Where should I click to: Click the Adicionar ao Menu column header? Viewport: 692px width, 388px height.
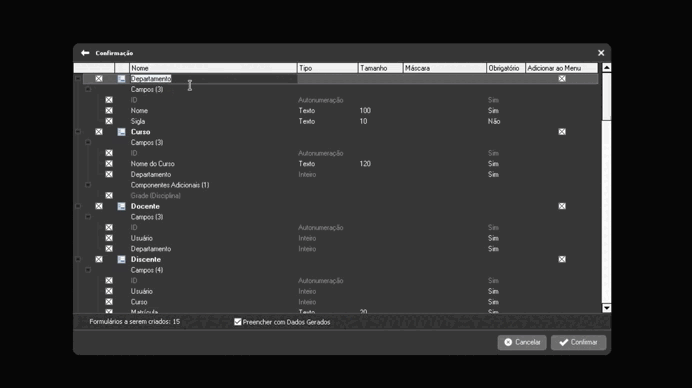click(561, 68)
